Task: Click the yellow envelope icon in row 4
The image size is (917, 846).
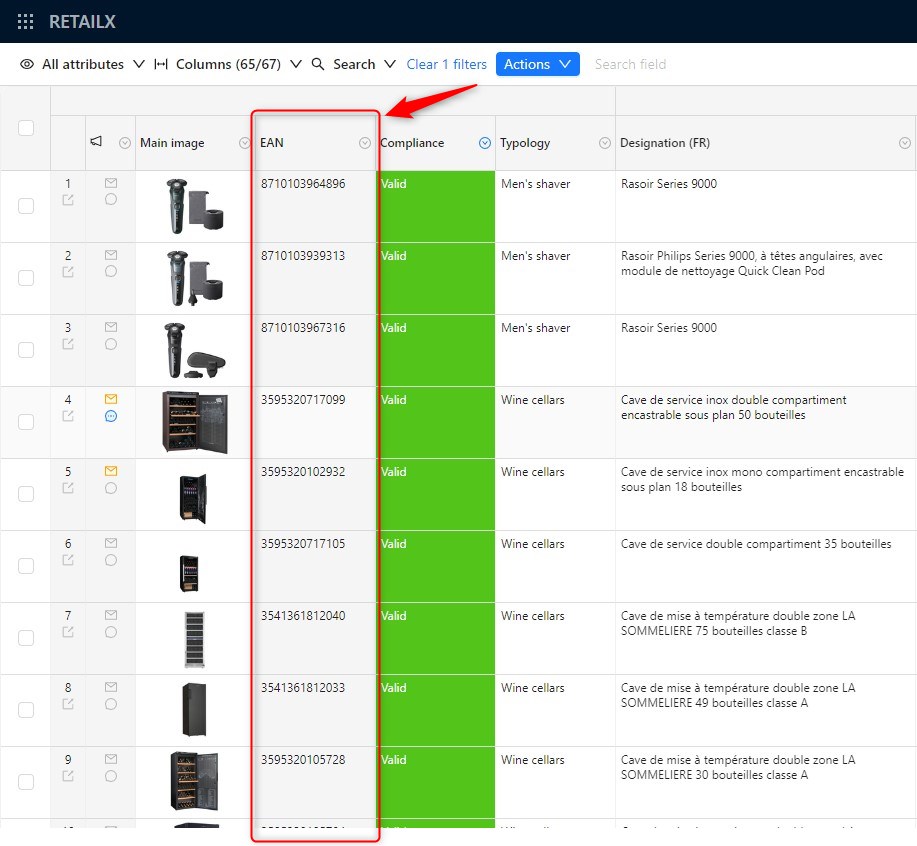Action: pos(111,399)
